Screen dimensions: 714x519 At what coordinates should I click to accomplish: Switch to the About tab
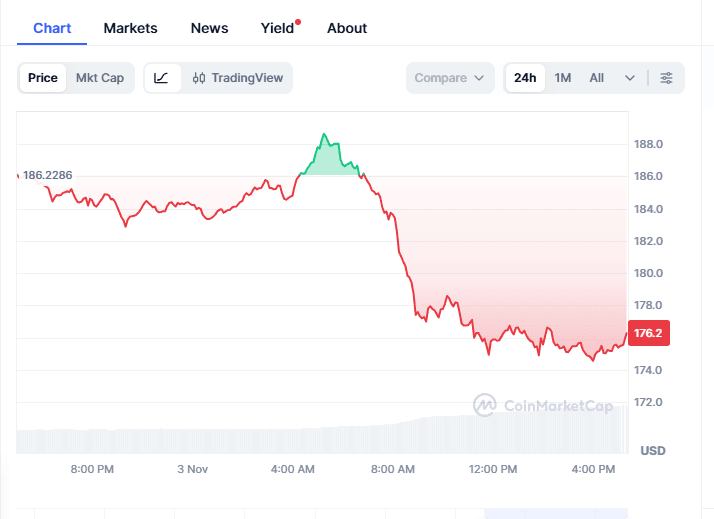click(347, 28)
